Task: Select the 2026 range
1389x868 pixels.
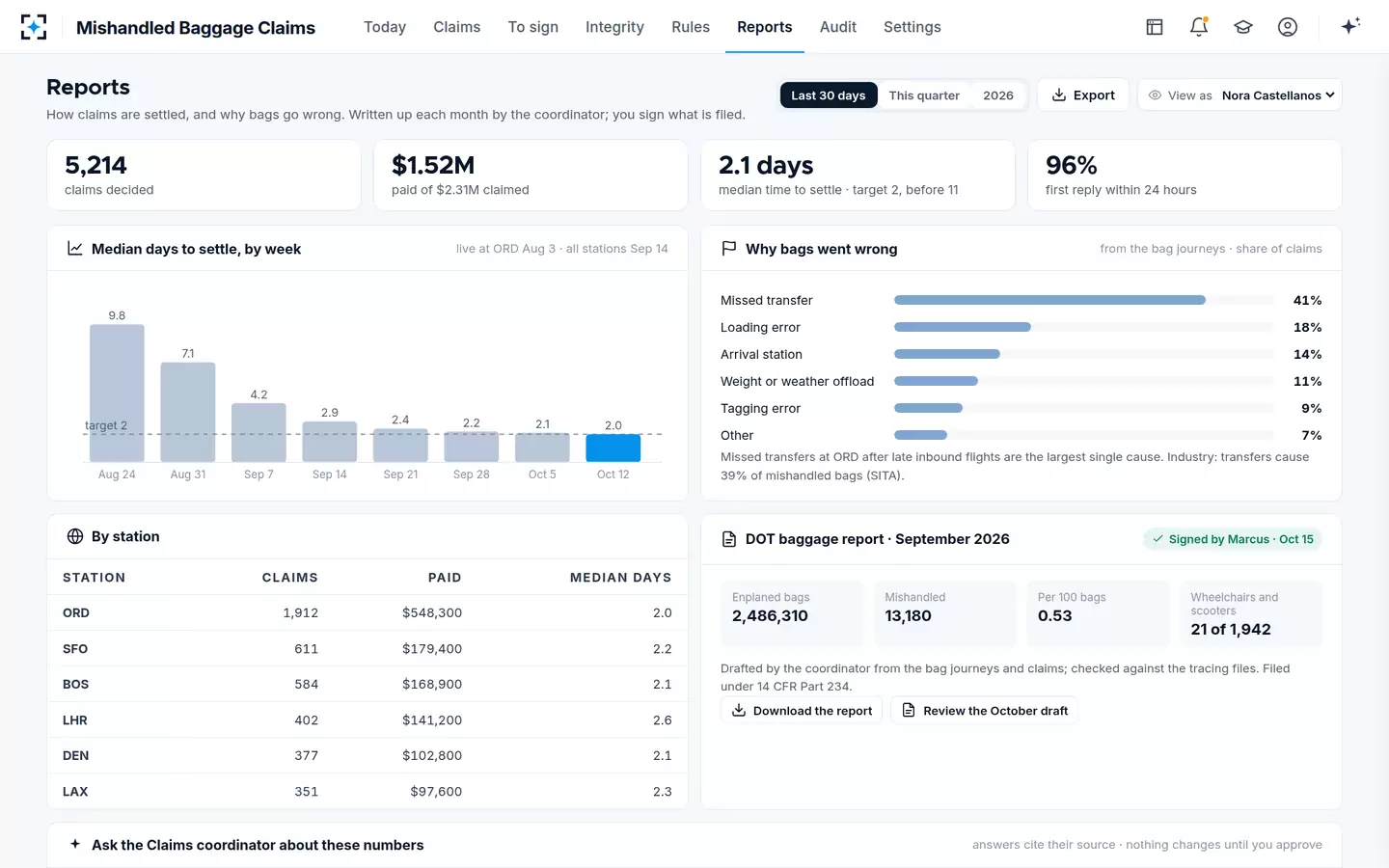Action: [x=998, y=95]
